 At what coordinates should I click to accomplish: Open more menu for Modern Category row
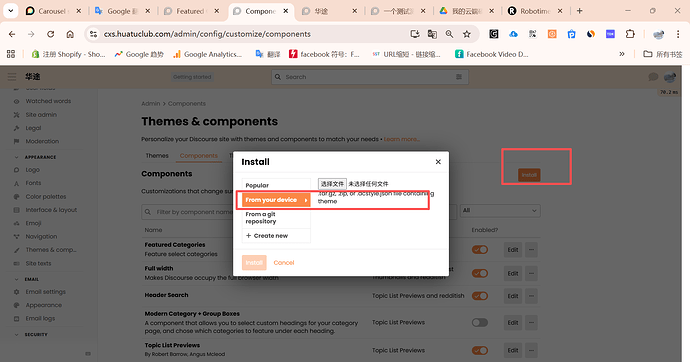531,322
